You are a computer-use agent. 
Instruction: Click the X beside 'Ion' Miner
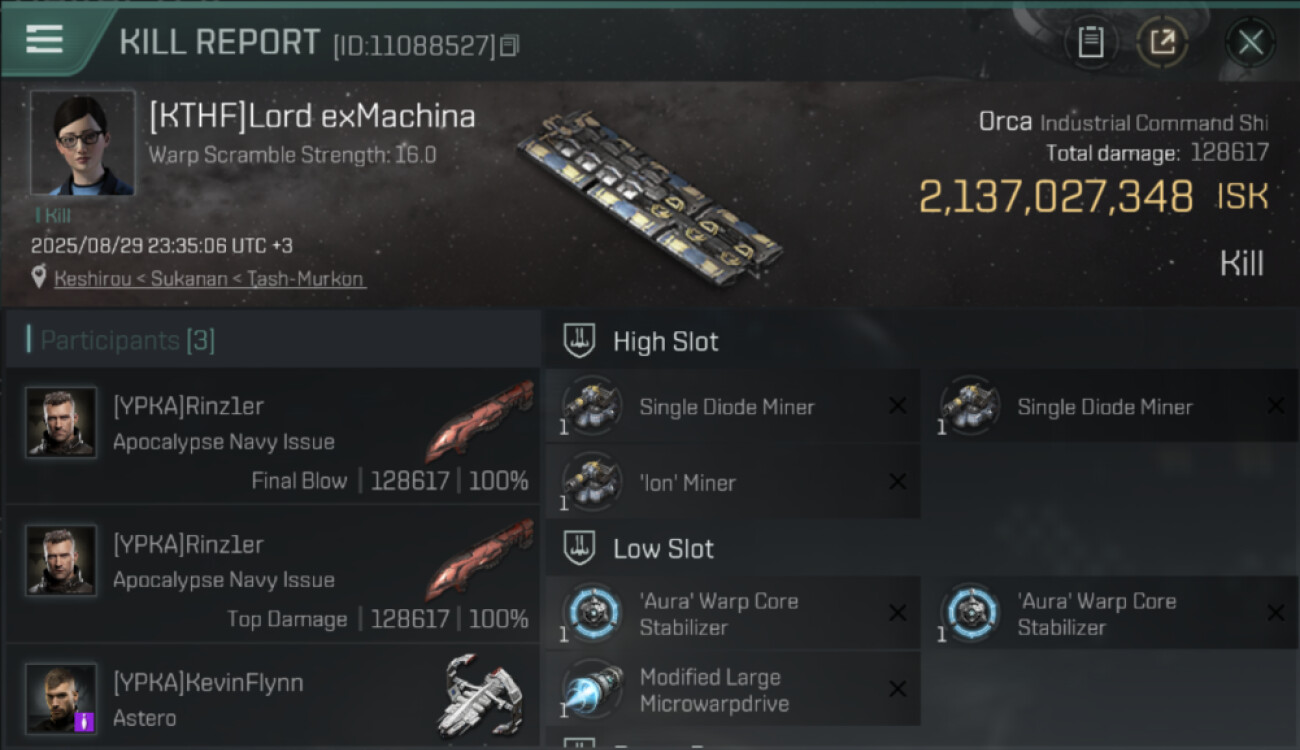coord(898,482)
